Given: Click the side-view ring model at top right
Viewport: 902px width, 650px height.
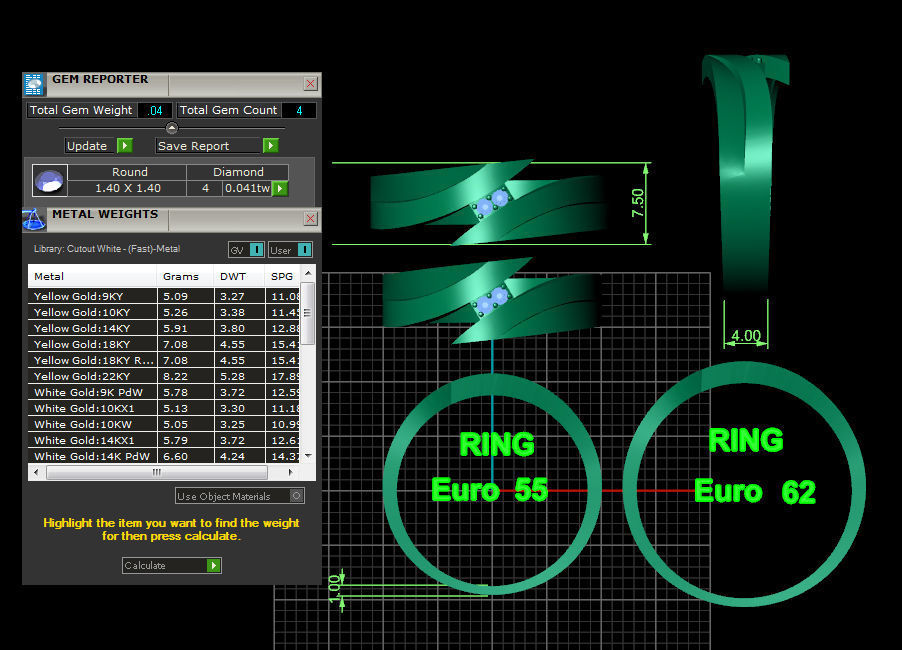Looking at the screenshot, I should 746,173.
